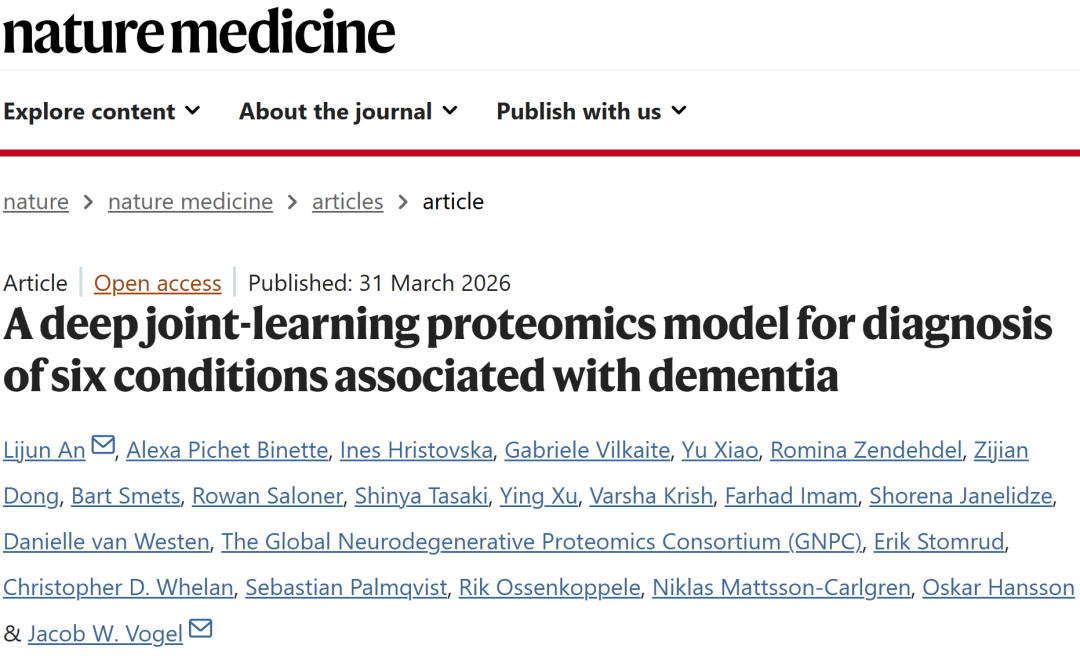
Task: Open Global Neurodegenerative Proteomics Consortium link
Action: [541, 542]
